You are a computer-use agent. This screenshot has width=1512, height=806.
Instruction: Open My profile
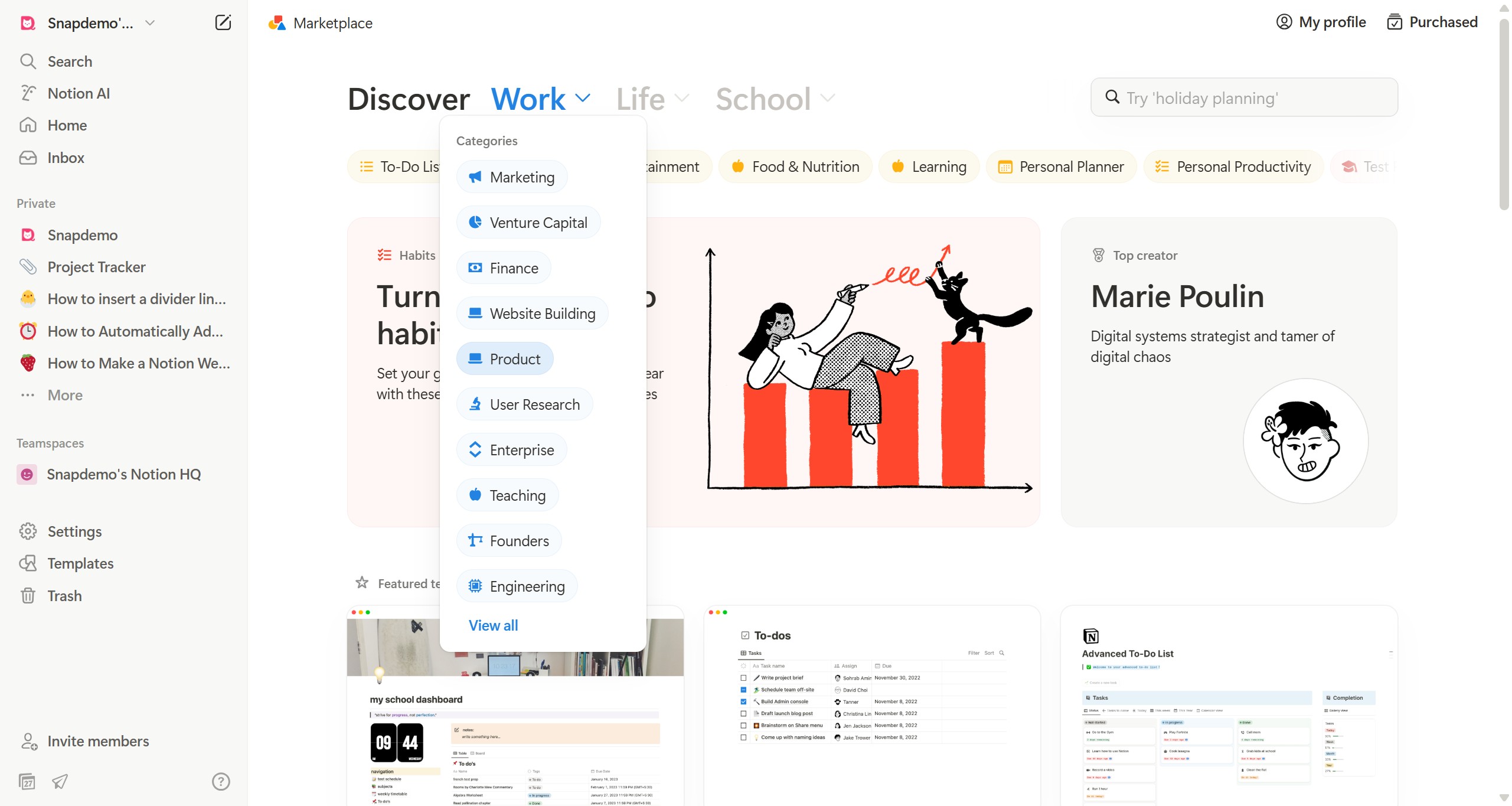click(1321, 22)
